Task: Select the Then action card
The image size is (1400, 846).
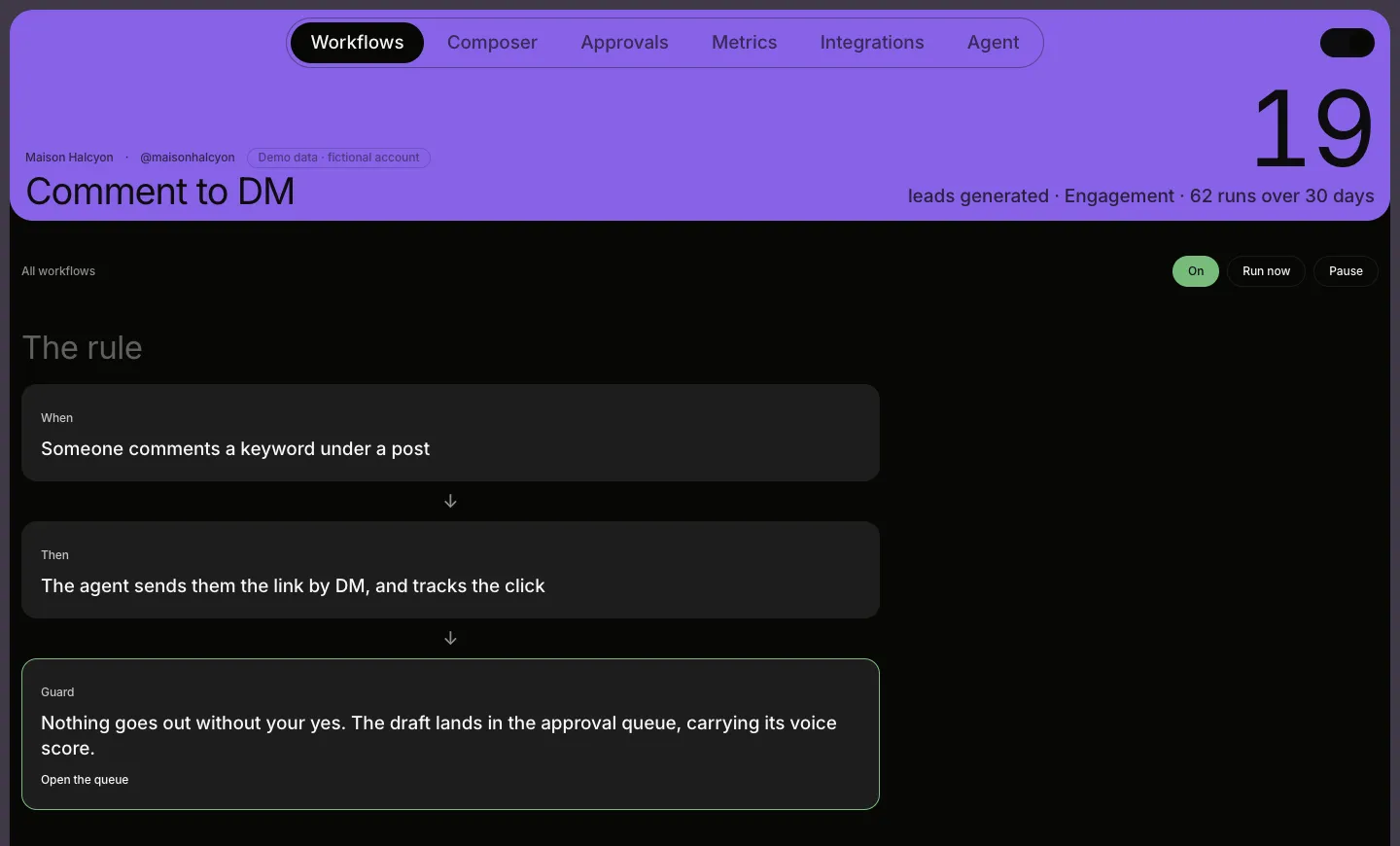Action: (x=450, y=570)
